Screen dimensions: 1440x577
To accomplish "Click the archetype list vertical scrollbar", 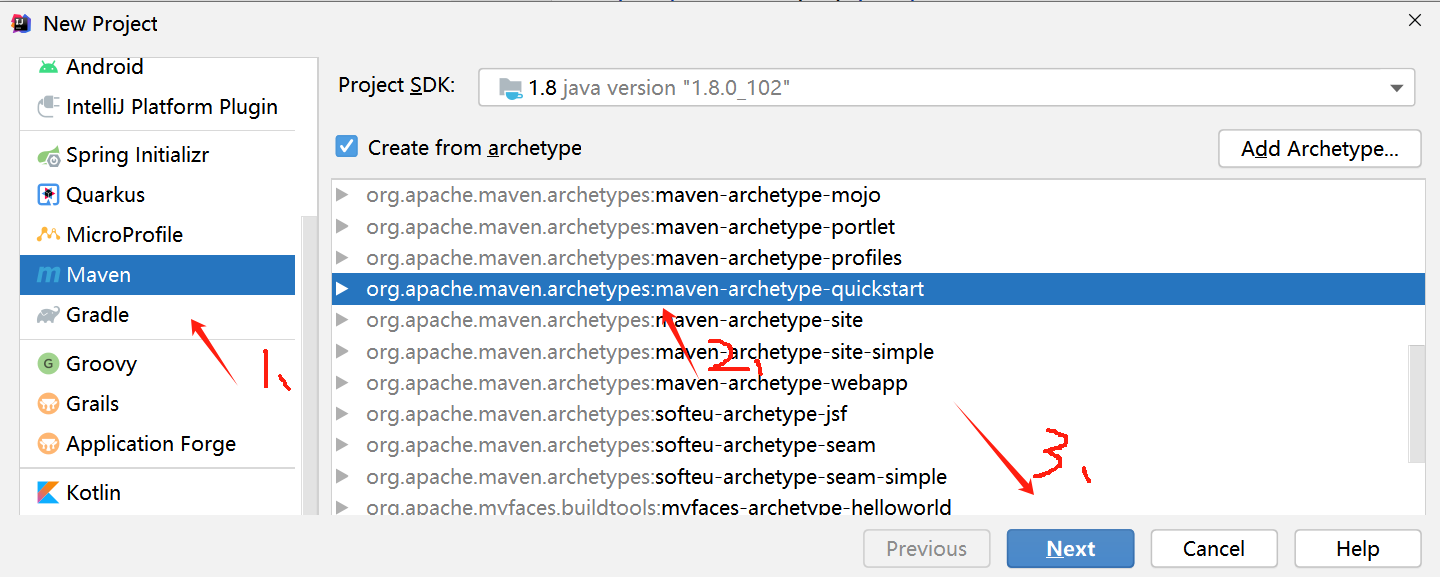I will (1416, 404).
